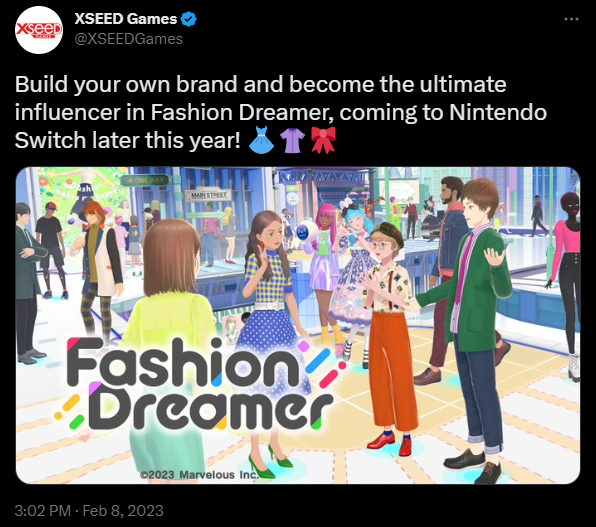Click the purple shirt emoji
The width and height of the screenshot is (596, 527).
tap(292, 140)
